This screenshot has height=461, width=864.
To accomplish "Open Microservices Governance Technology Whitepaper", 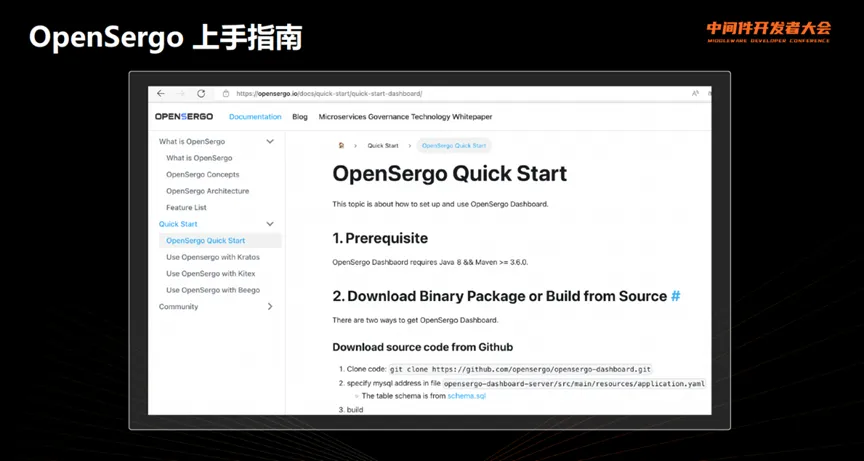I will (x=405, y=117).
